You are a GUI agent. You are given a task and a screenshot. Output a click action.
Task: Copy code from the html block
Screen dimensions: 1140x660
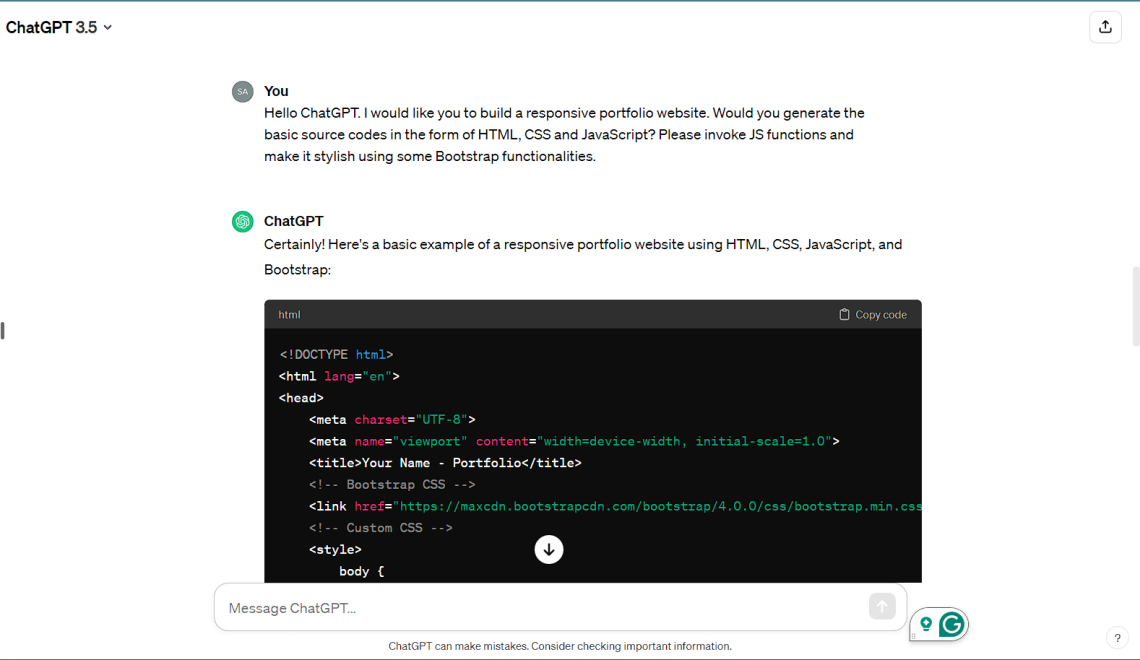pos(873,314)
